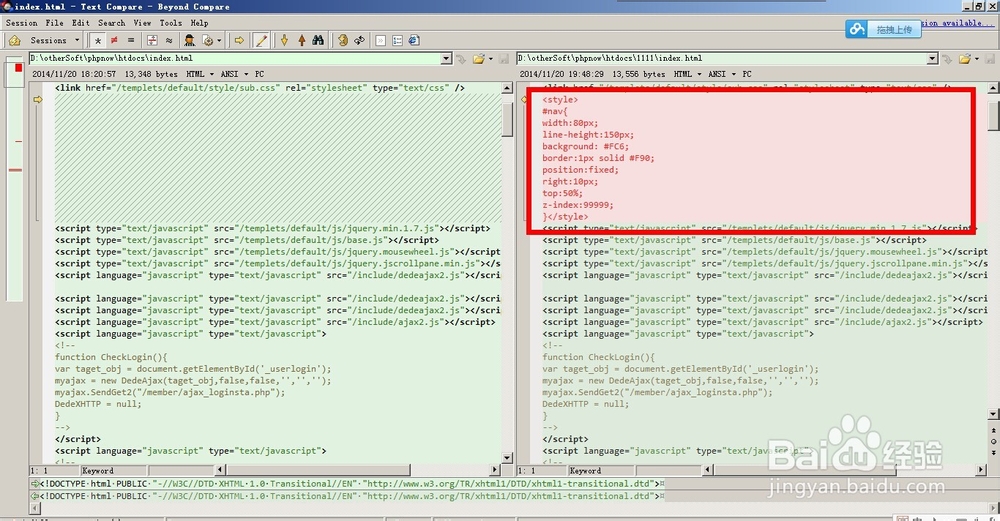Open the View menu
Screen dimensions: 1000x521
click(142, 23)
